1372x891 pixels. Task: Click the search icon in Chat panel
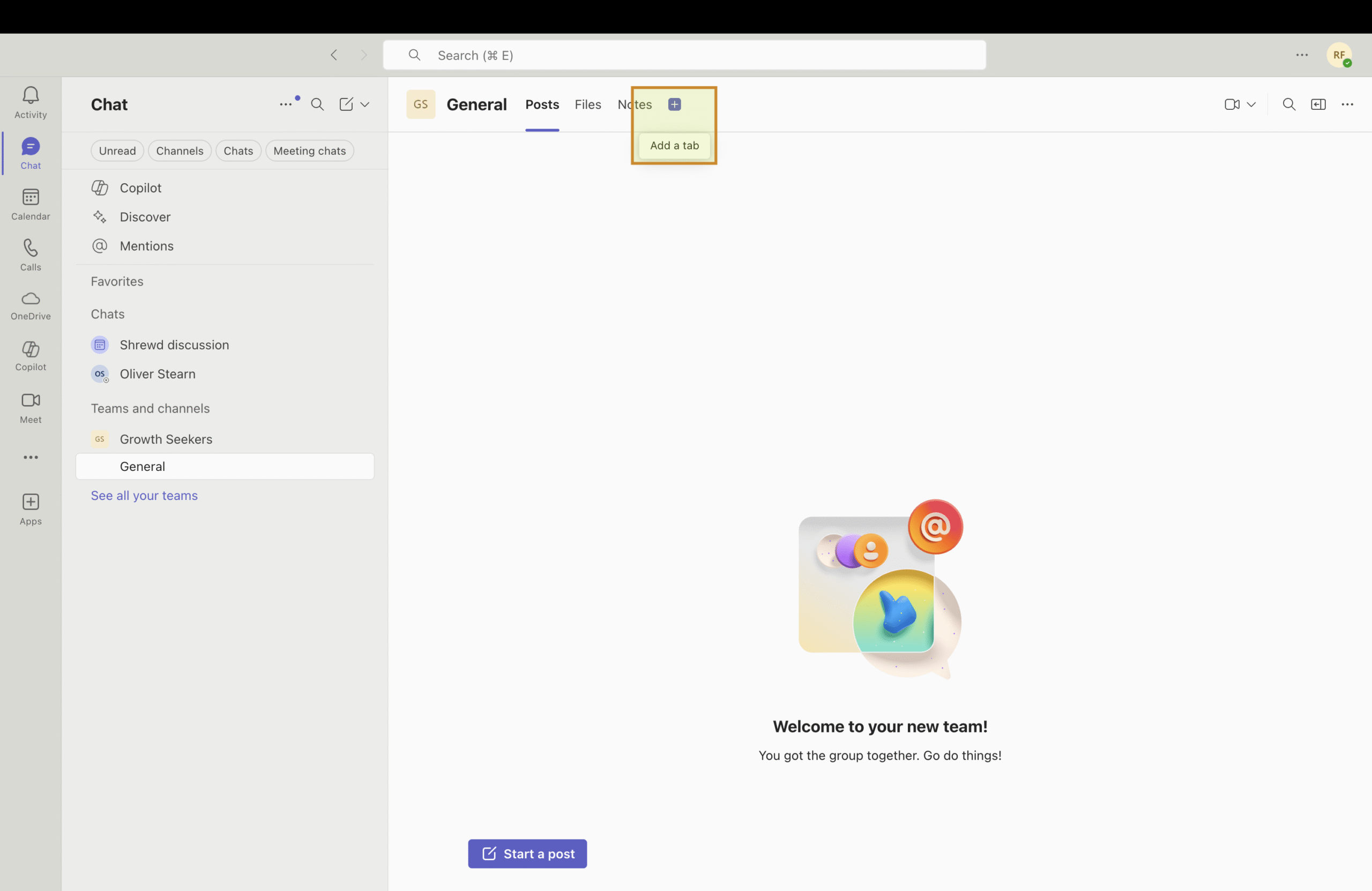(x=317, y=104)
